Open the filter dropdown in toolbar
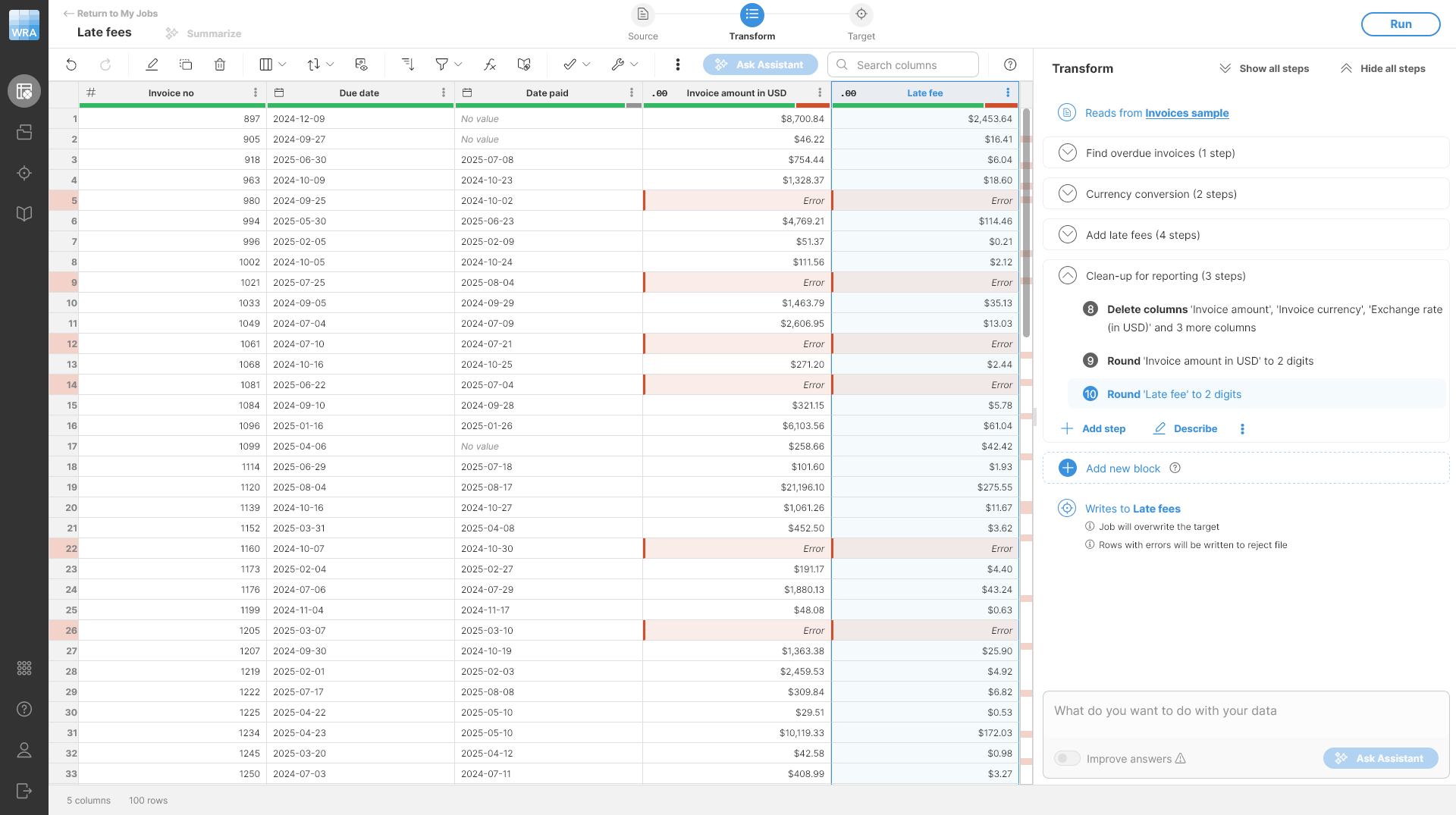Image resolution: width=1456 pixels, height=815 pixels. point(448,64)
